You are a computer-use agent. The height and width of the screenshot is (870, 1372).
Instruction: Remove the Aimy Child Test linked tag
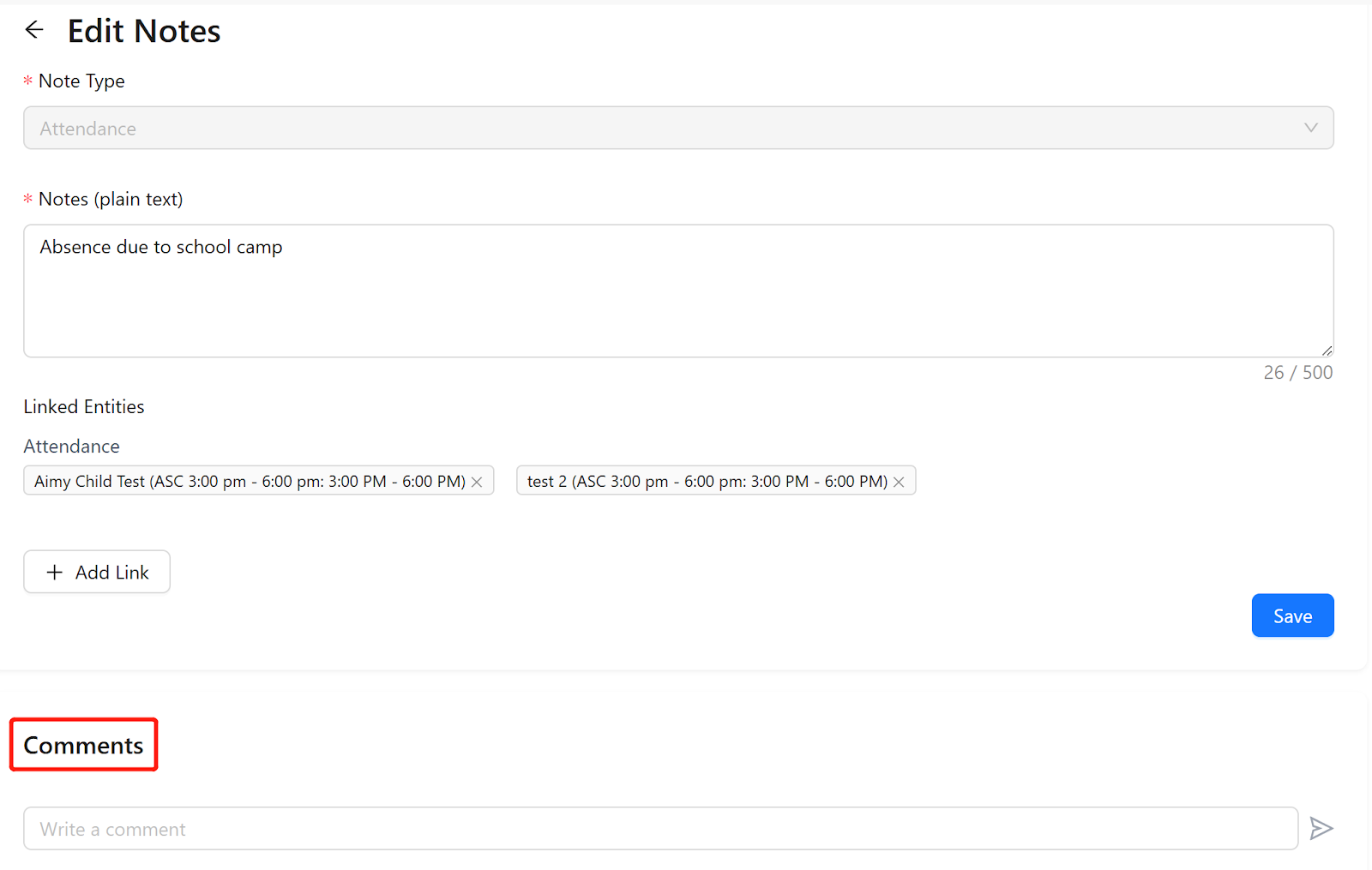pos(478,482)
